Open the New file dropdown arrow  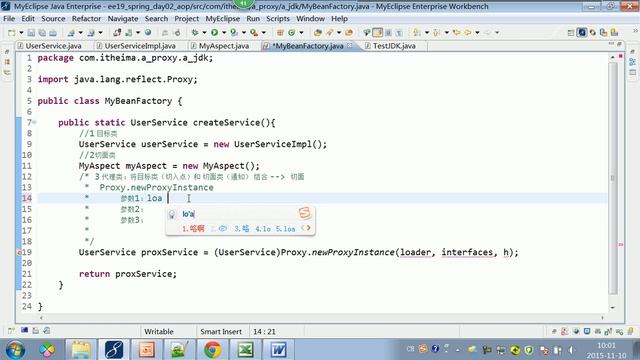click(x=21, y=33)
